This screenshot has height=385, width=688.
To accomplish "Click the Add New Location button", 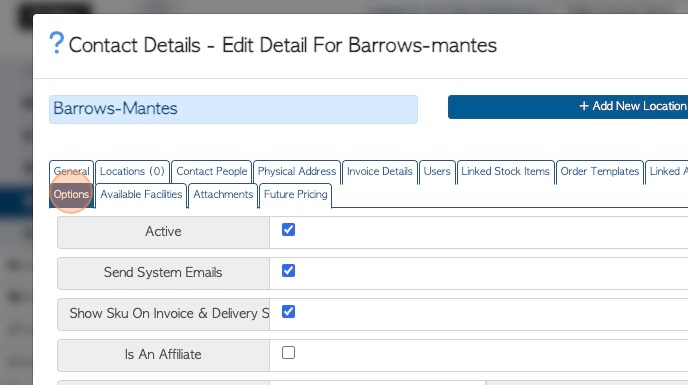I will point(568,107).
